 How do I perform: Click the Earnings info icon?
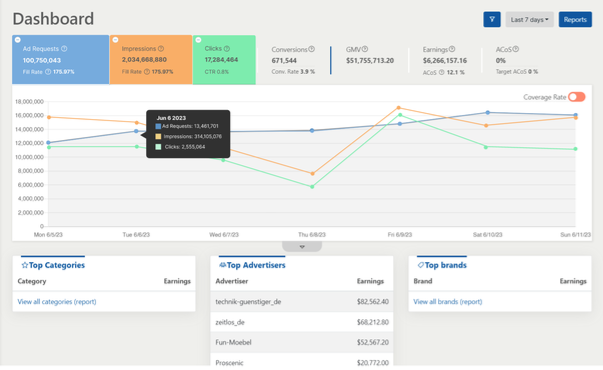point(452,49)
